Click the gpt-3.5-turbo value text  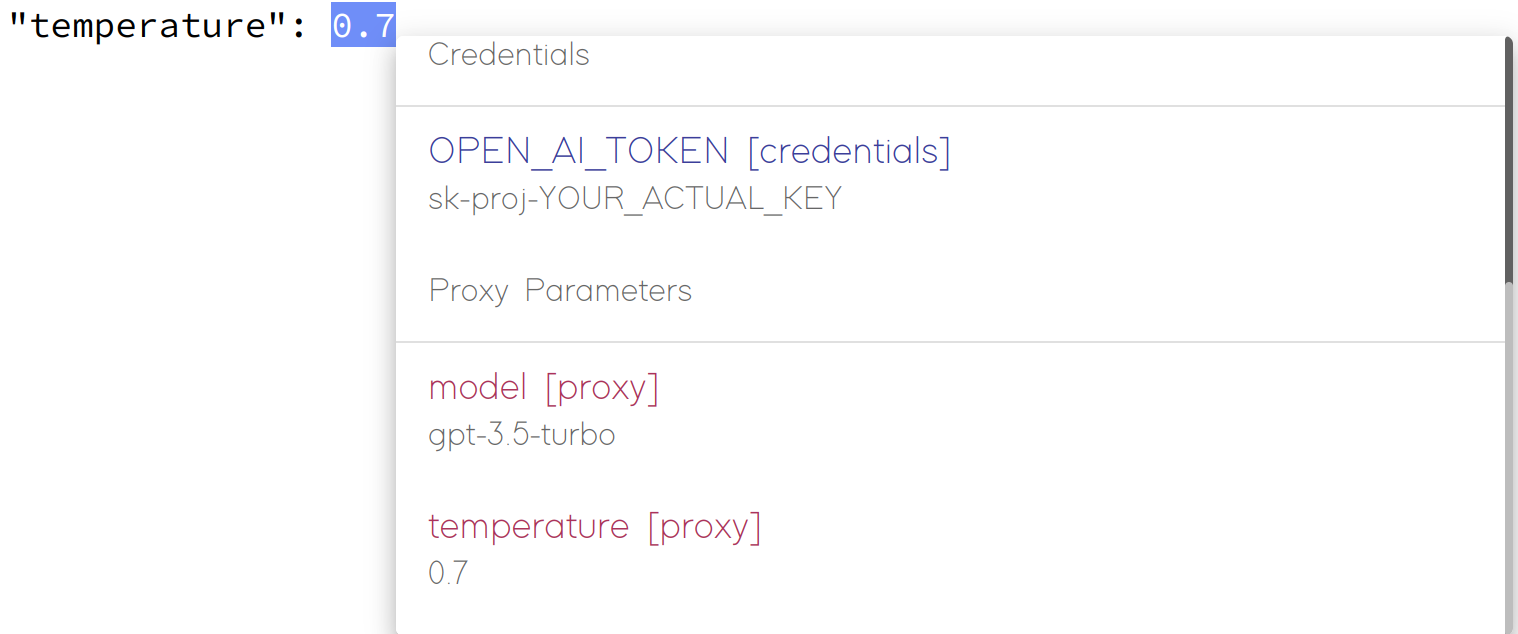pos(521,436)
